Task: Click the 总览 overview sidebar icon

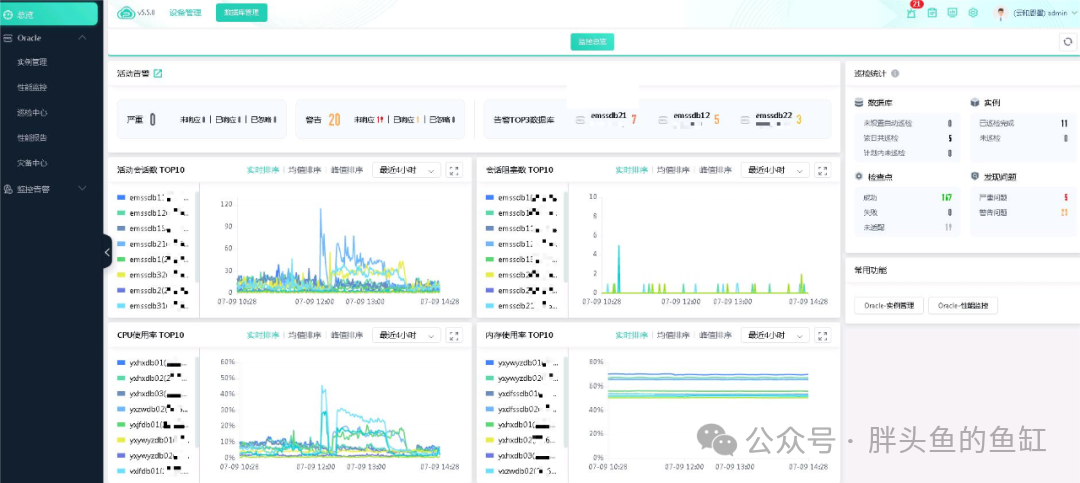Action: tap(9, 14)
